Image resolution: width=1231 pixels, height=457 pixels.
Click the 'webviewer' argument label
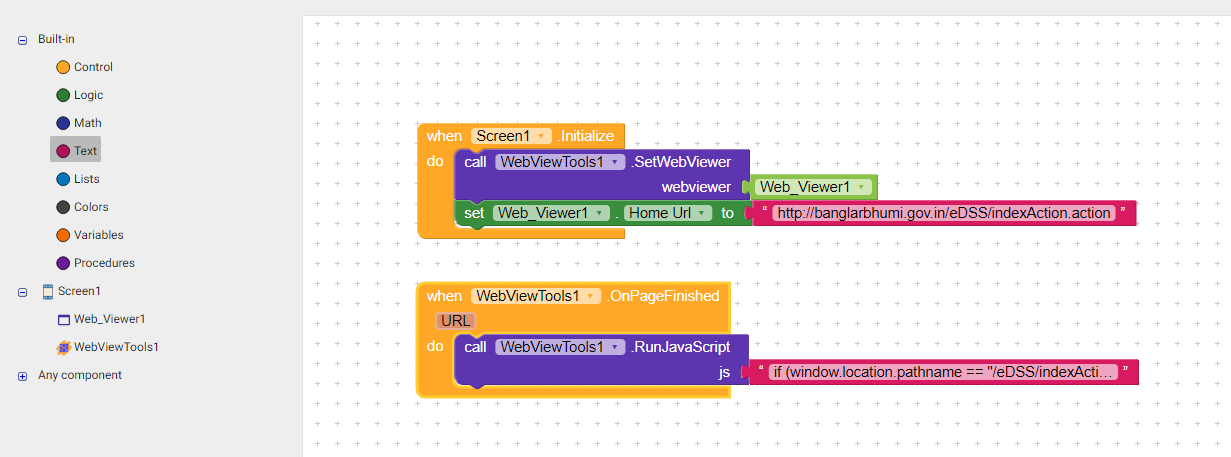pos(697,187)
